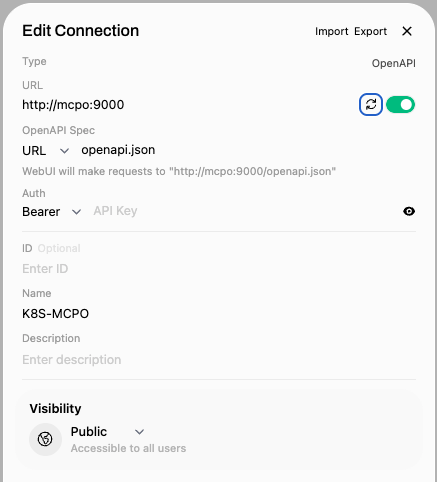Click the chevron next to Bearer
This screenshot has height=482, width=437.
pos(76,212)
